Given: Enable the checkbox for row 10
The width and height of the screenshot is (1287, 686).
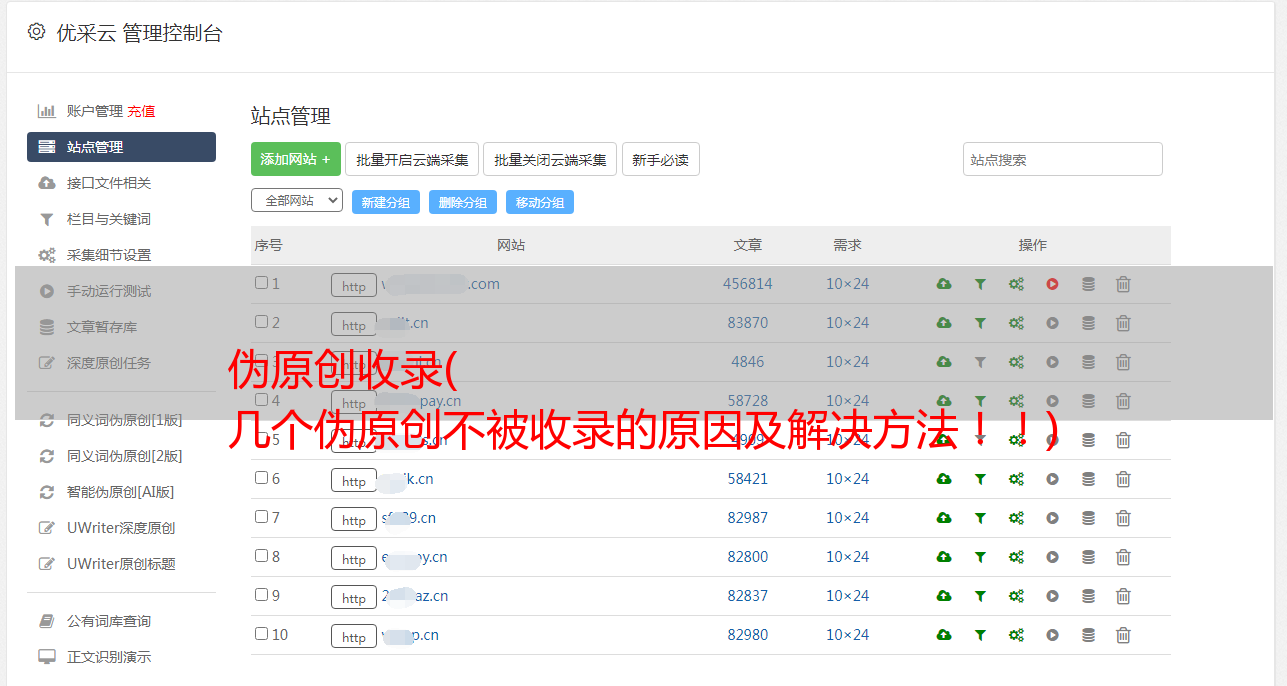Looking at the screenshot, I should coord(261,634).
